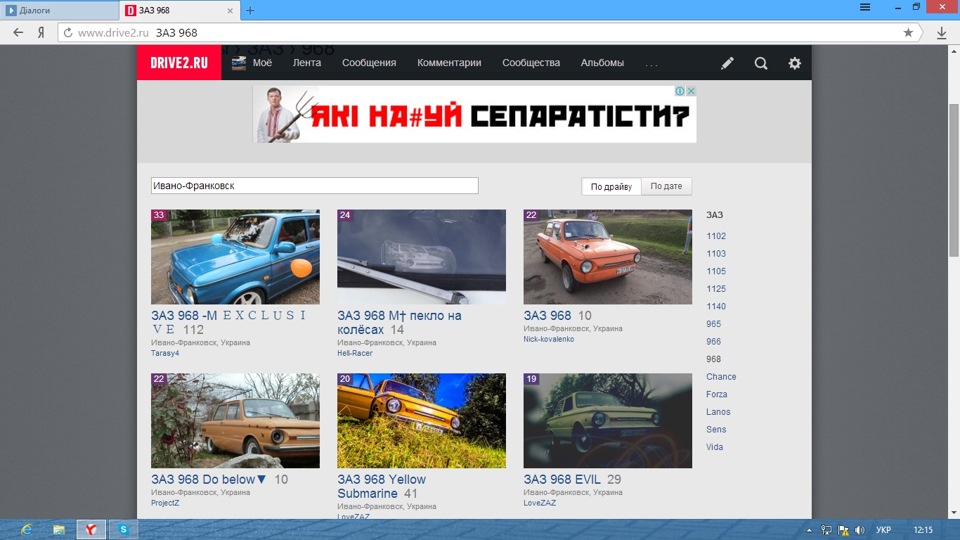Screen dimensions: 960x540
Task: Close the ЗАЗ 968 tab
Action: point(230,10)
